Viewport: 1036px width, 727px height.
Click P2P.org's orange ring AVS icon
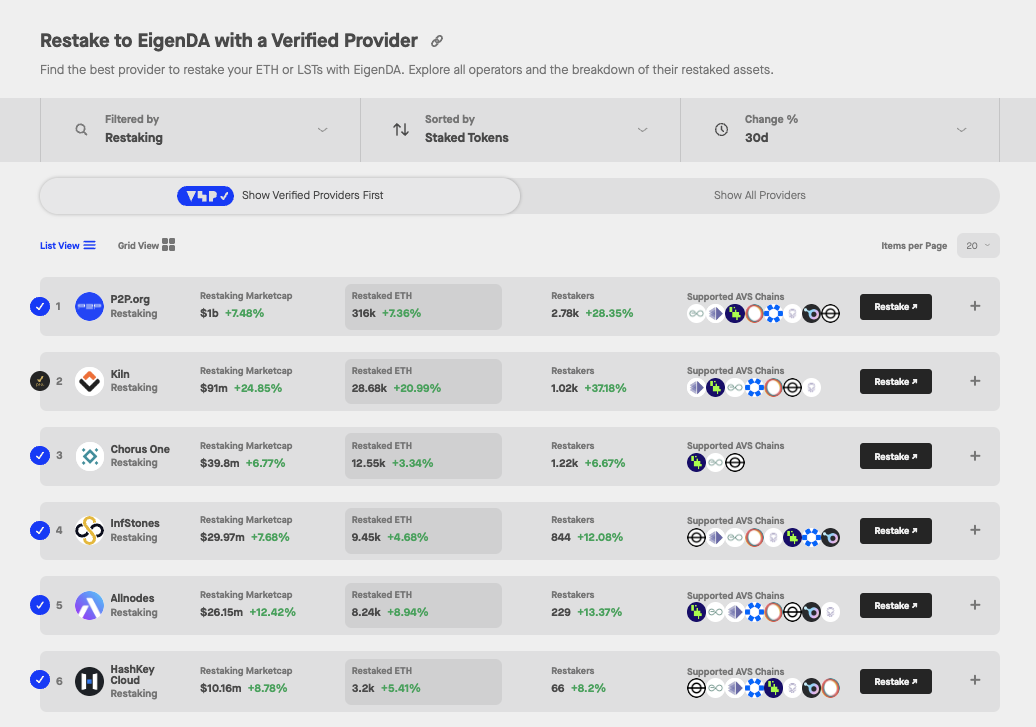(754, 313)
